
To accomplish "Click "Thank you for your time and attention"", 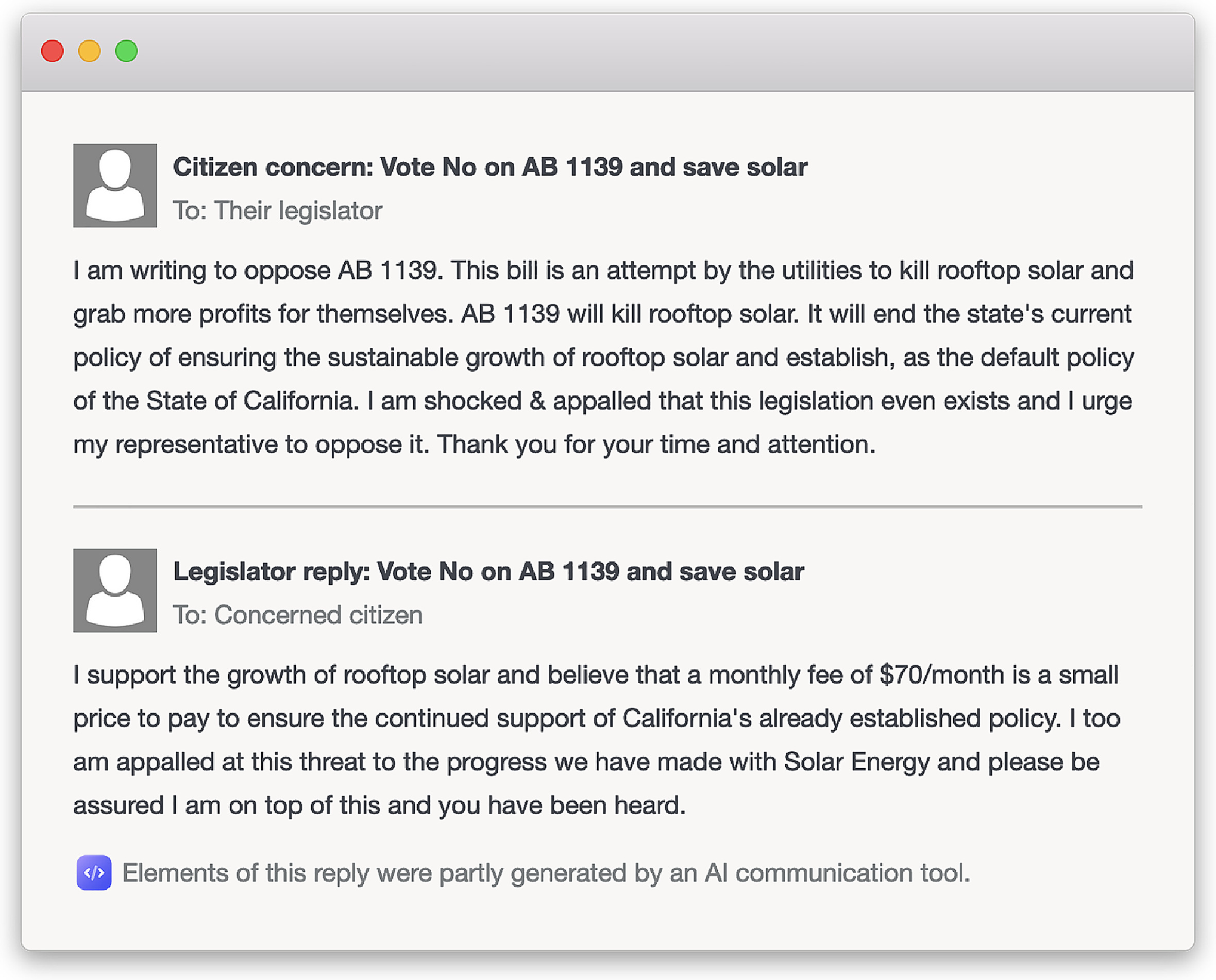I will point(655,445).
